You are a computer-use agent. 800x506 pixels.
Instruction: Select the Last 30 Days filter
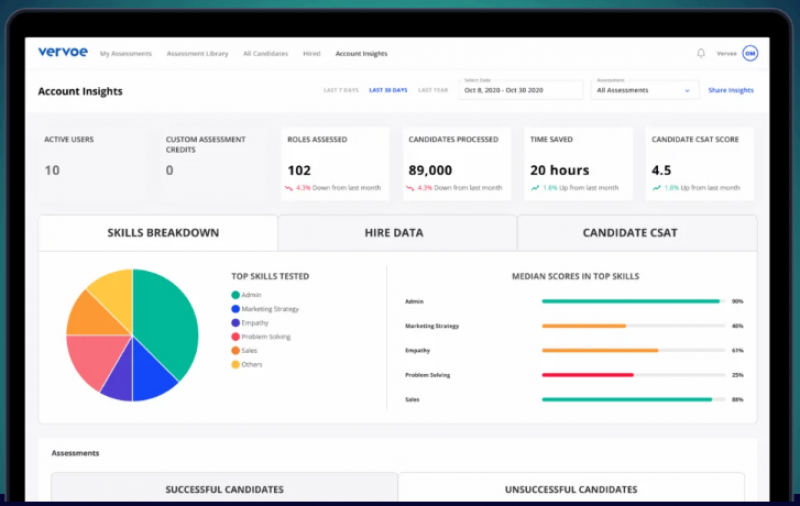[x=388, y=90]
